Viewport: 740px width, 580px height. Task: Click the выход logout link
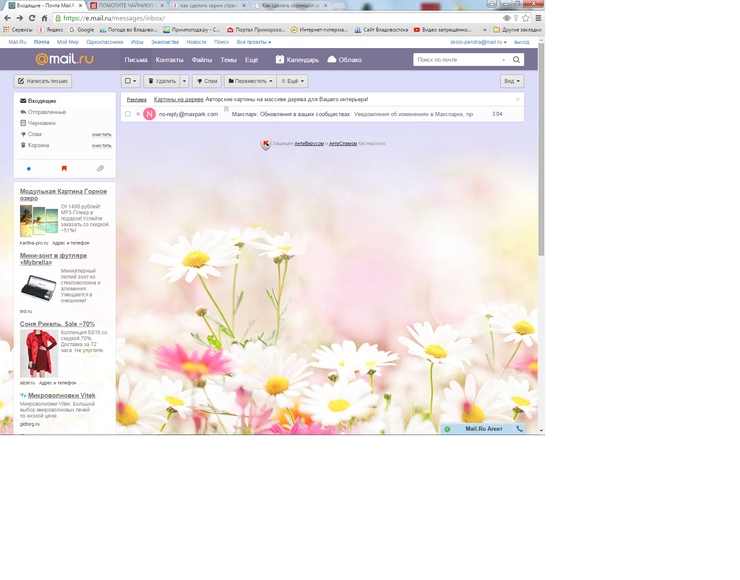(521, 42)
